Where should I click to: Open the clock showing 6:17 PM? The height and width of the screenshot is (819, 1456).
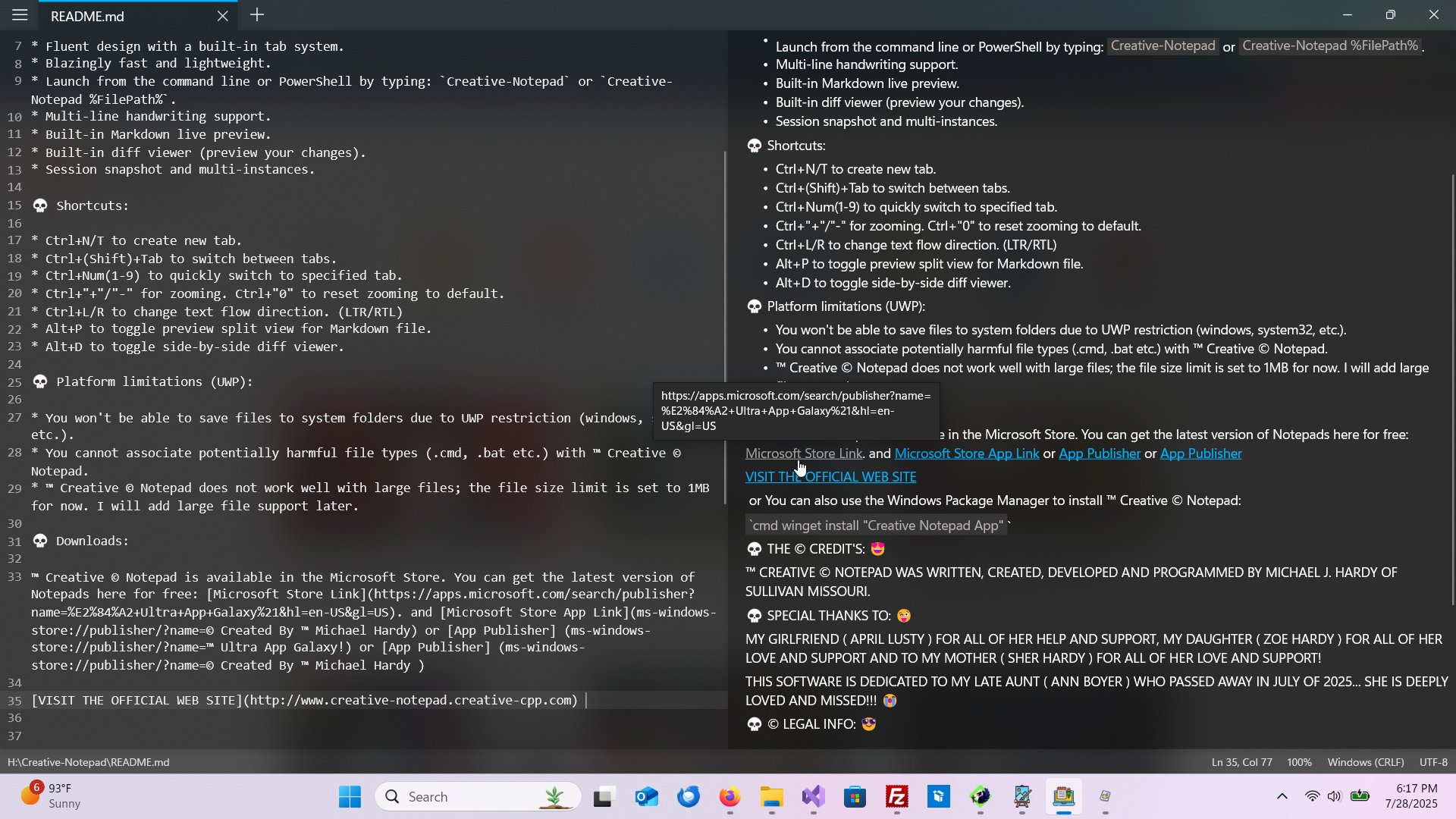[x=1411, y=796]
